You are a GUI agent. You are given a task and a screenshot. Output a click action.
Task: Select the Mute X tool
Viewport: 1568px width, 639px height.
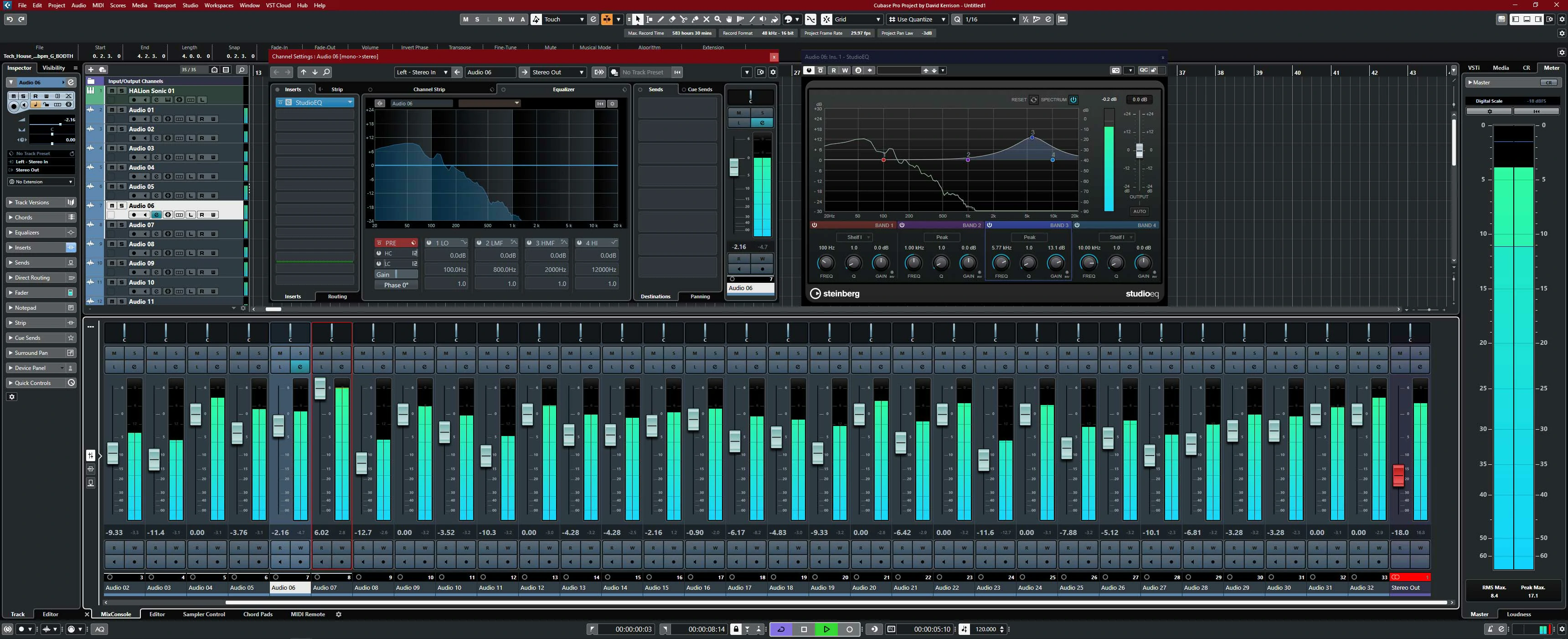[707, 20]
